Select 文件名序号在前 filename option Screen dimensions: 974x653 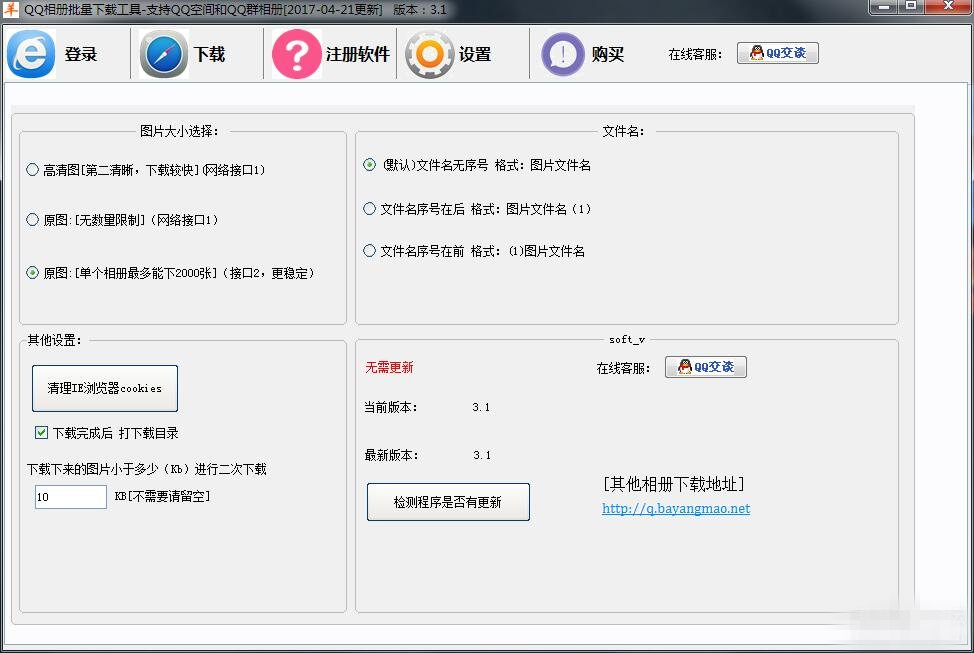(x=474, y=251)
